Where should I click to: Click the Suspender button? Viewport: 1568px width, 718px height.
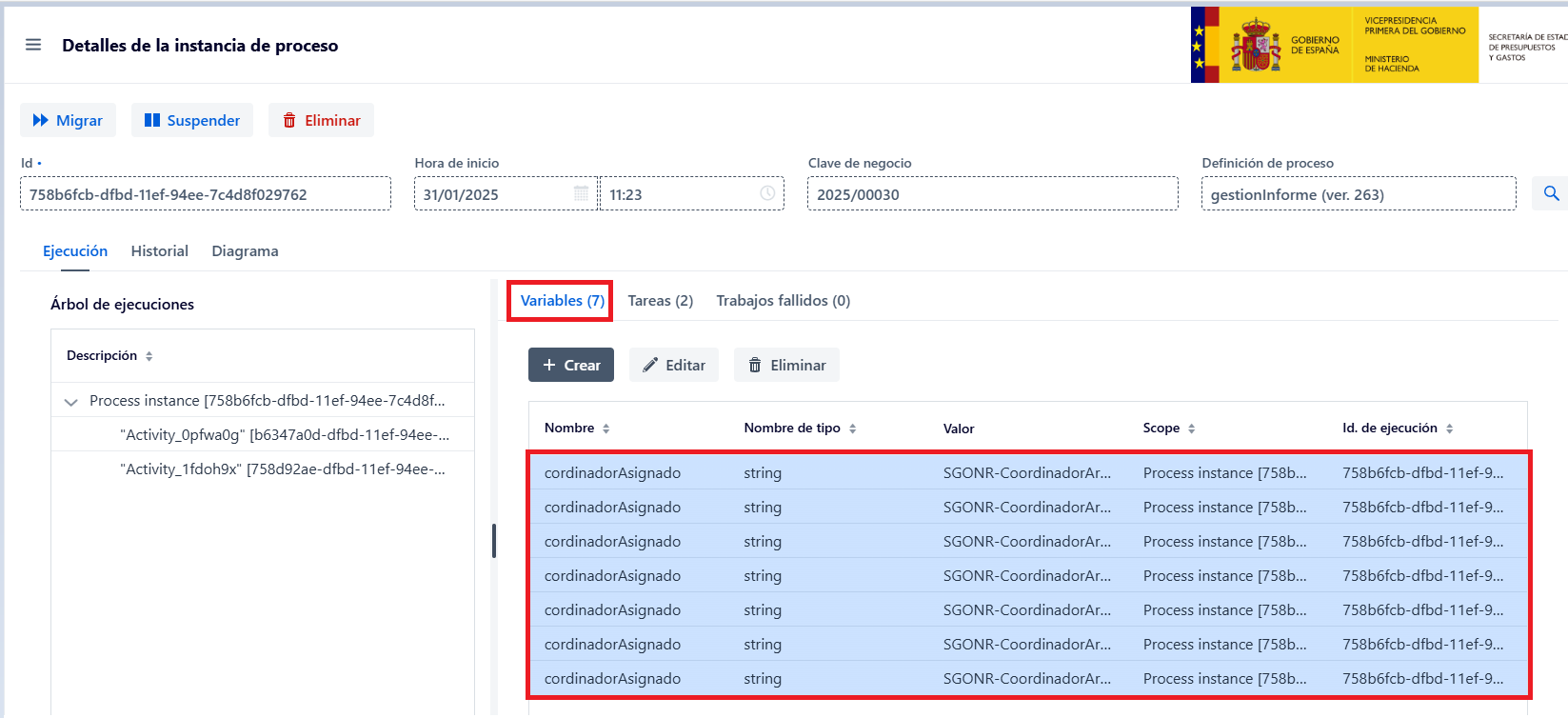(192, 120)
